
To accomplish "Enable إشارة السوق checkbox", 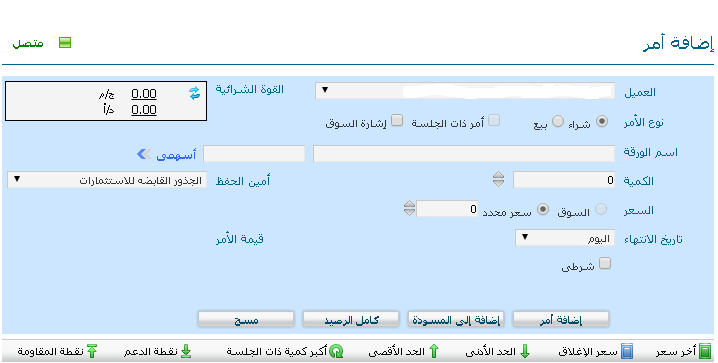I will (x=398, y=121).
